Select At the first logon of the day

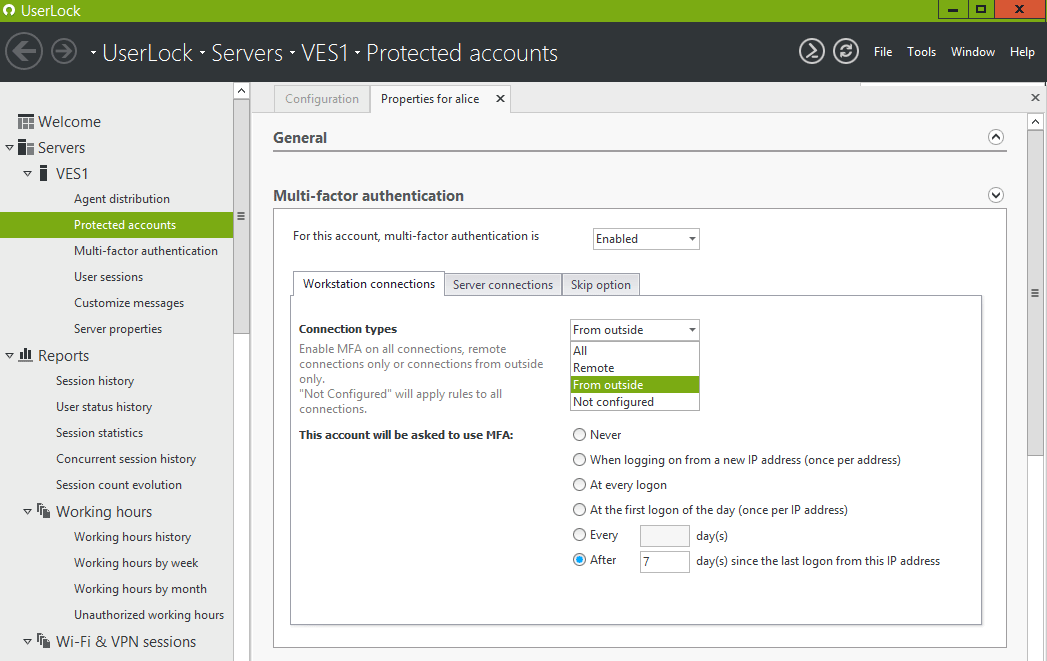point(579,509)
